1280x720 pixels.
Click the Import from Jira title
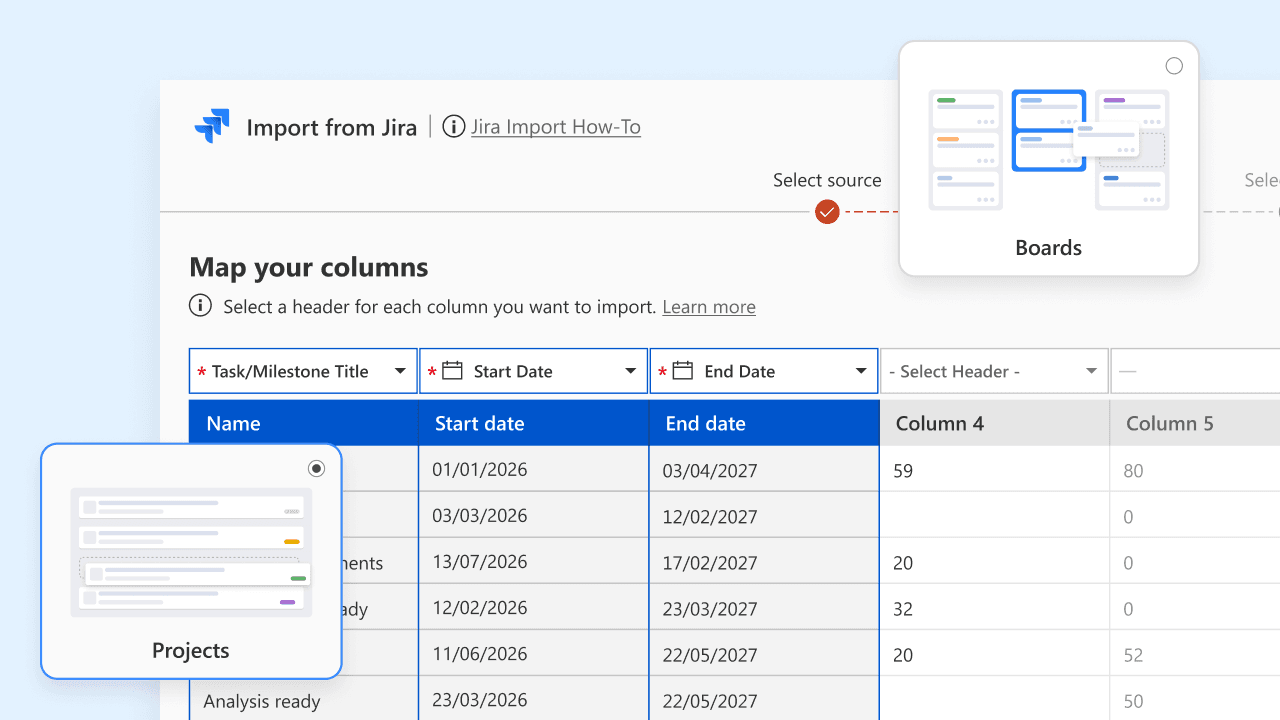pyautogui.click(x=331, y=127)
